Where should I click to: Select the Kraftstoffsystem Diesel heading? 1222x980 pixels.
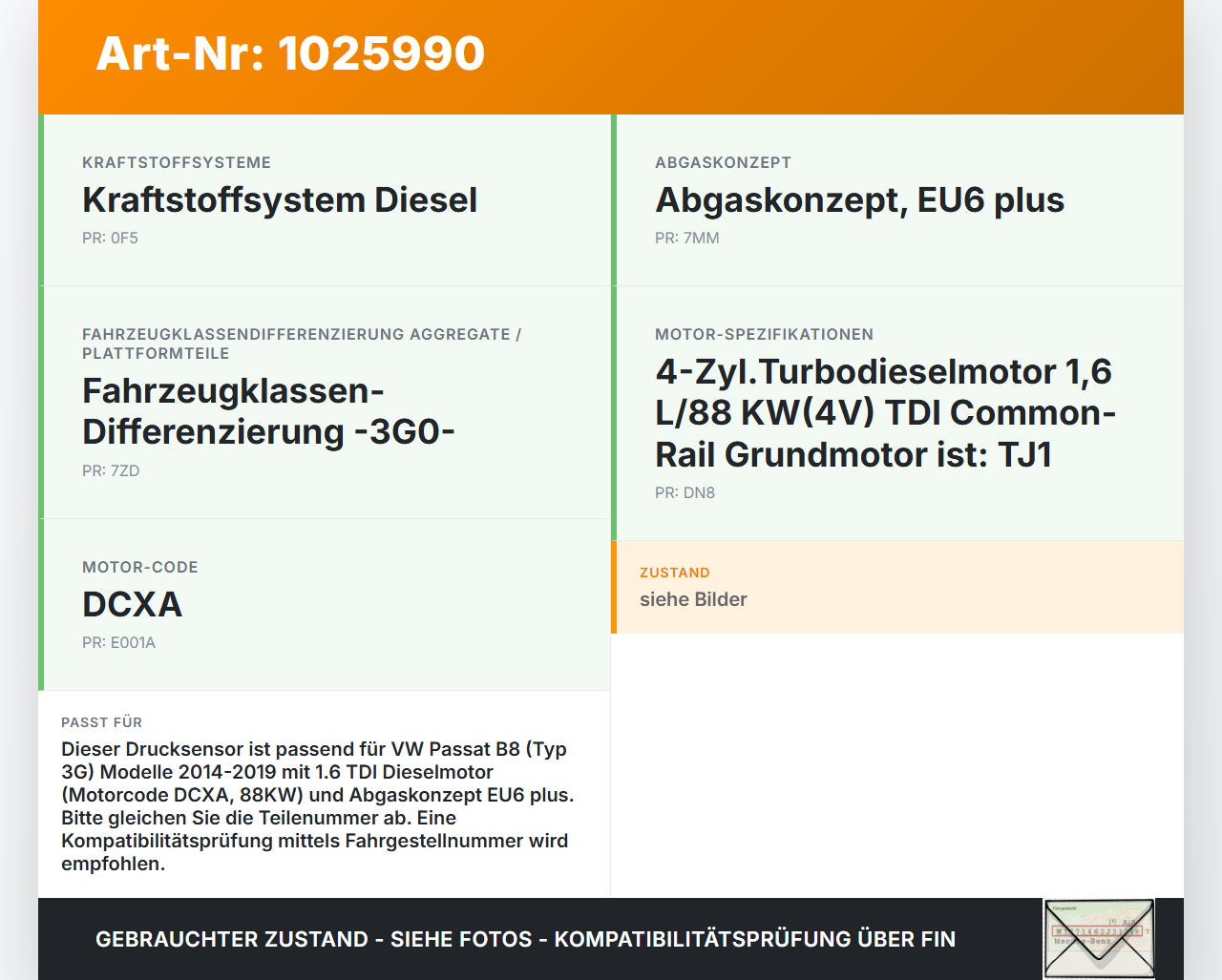280,200
